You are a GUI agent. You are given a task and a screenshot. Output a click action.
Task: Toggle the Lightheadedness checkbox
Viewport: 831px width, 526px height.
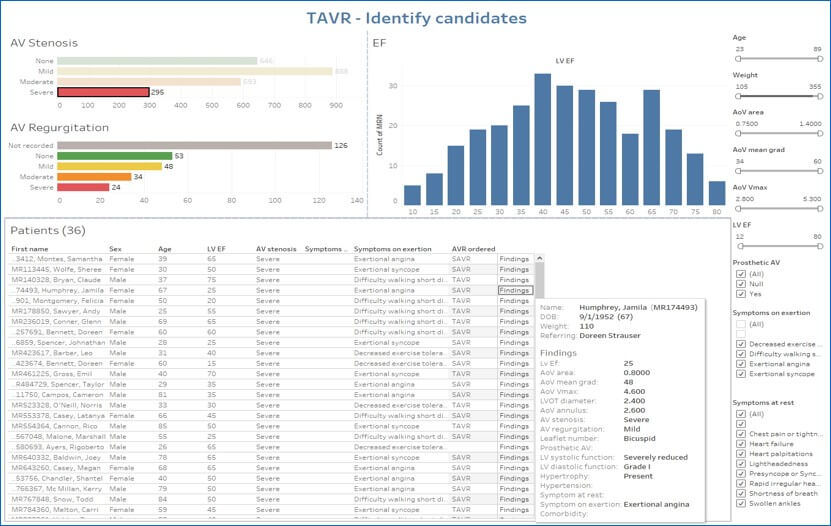click(741, 464)
